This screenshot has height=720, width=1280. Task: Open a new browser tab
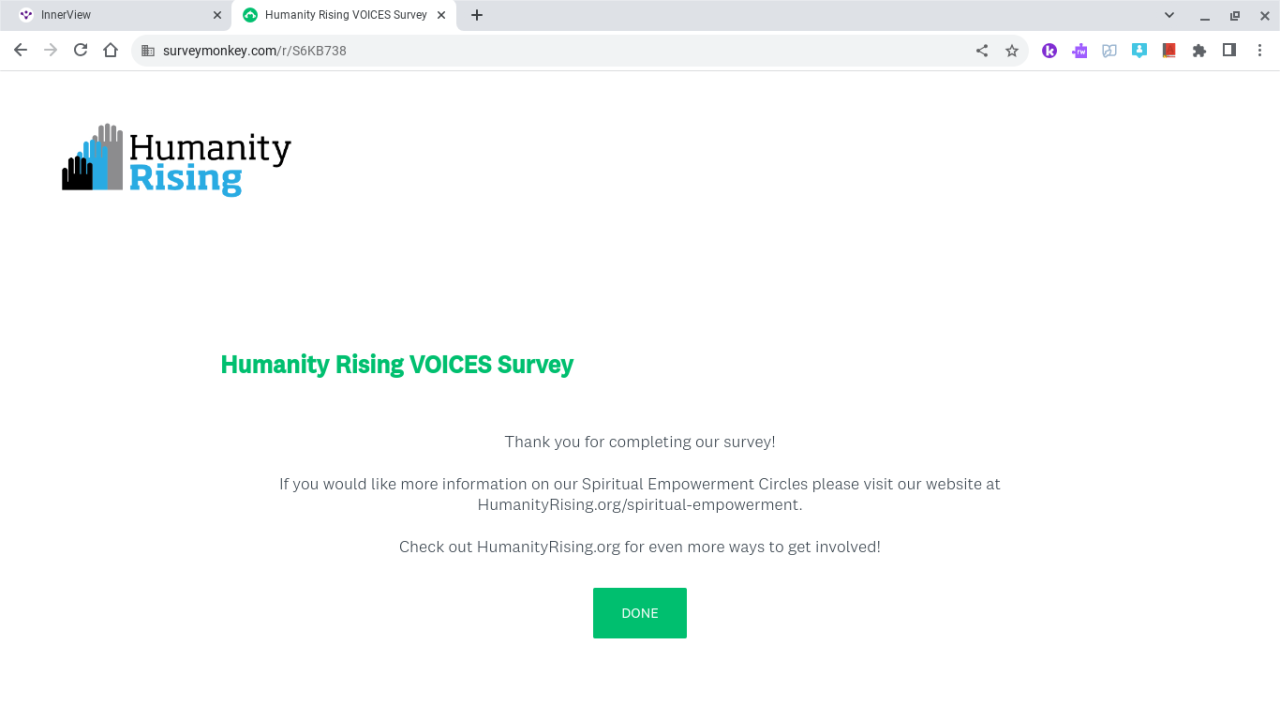pos(477,15)
